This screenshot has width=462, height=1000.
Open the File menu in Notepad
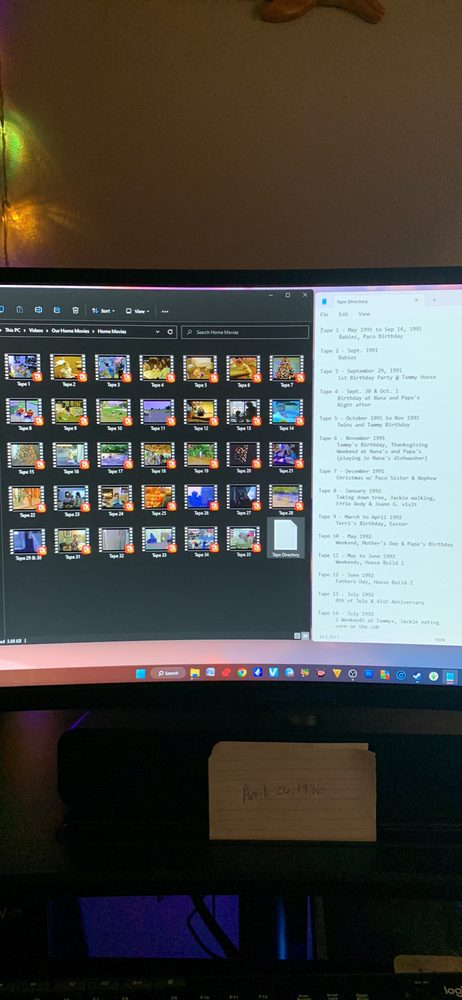pyautogui.click(x=324, y=314)
